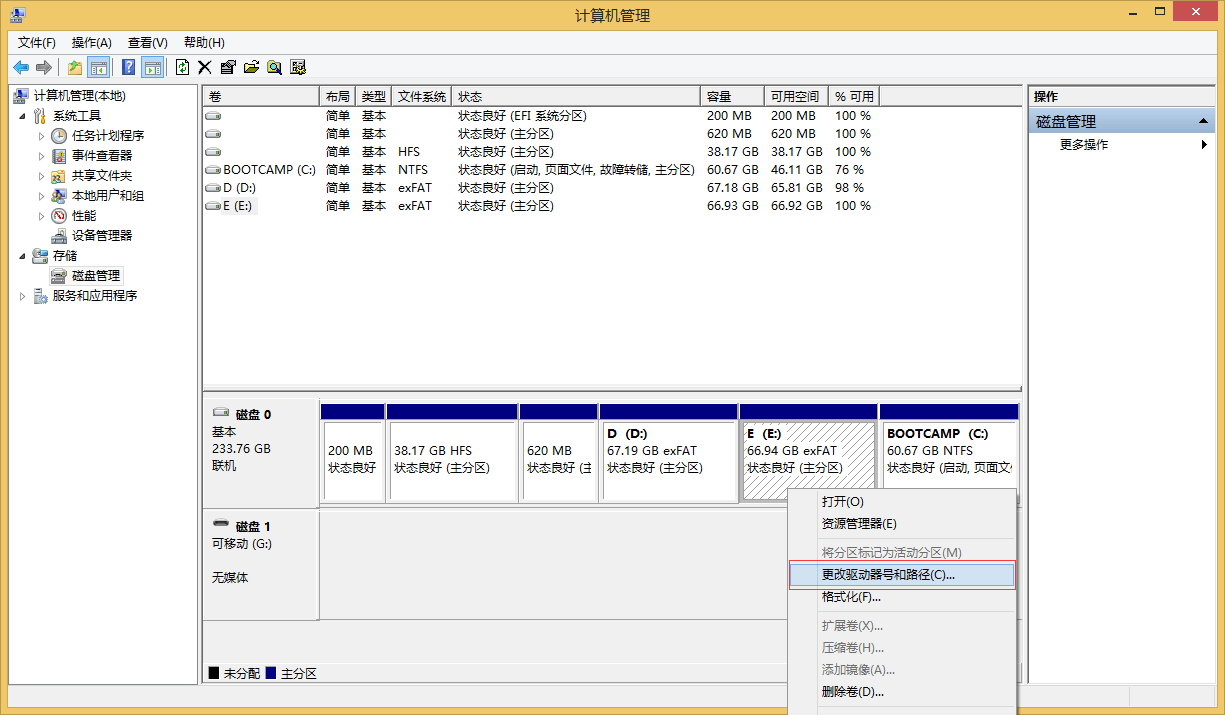Toggle Show/Hide Action Pane toolbar button
Screen dimensions: 1225x715
(153, 67)
